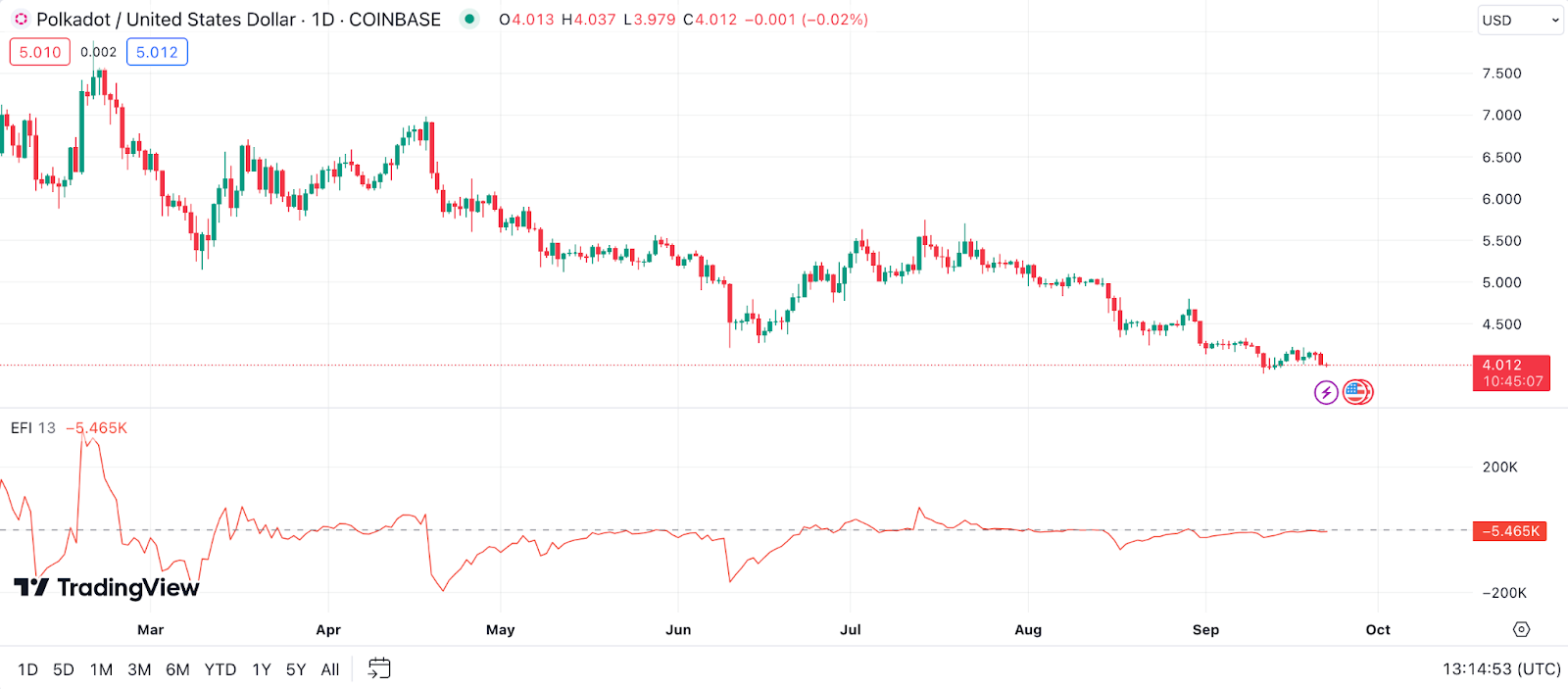Click the Polkadot symbol logo icon

tap(21, 20)
